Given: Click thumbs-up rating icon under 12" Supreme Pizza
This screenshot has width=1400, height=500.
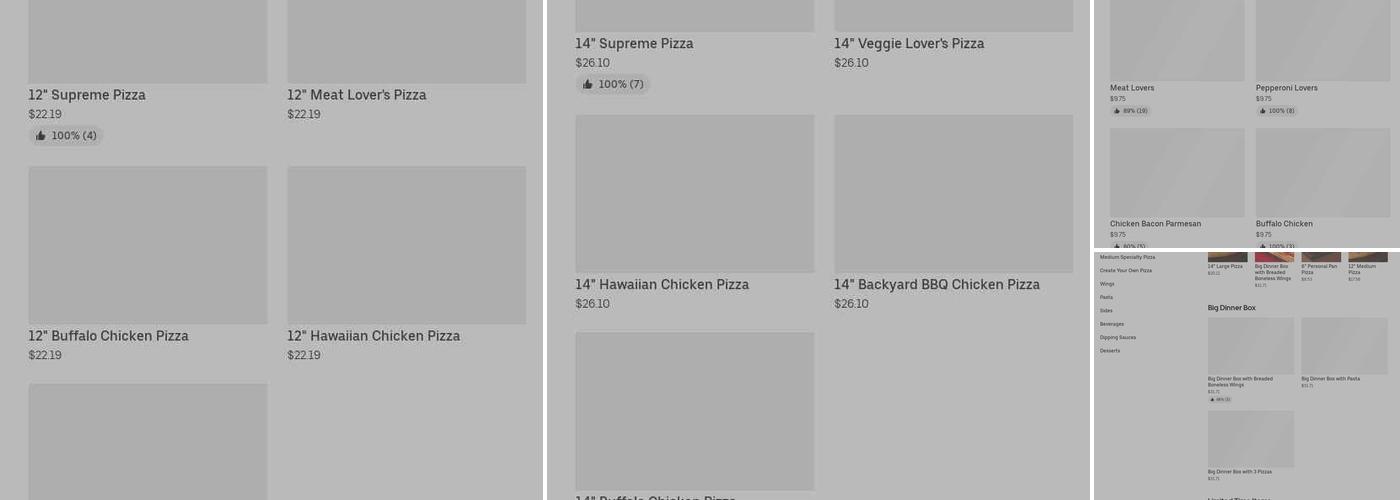Looking at the screenshot, I should tap(41, 136).
